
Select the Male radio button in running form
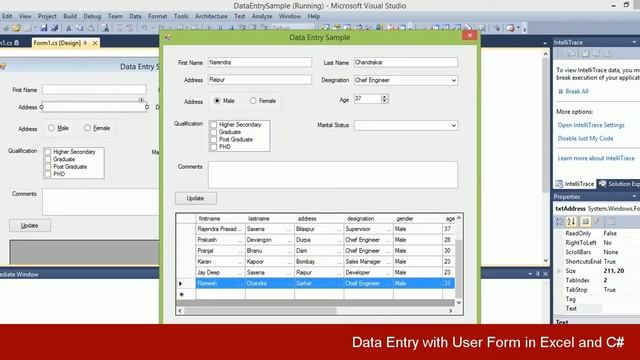(217, 100)
